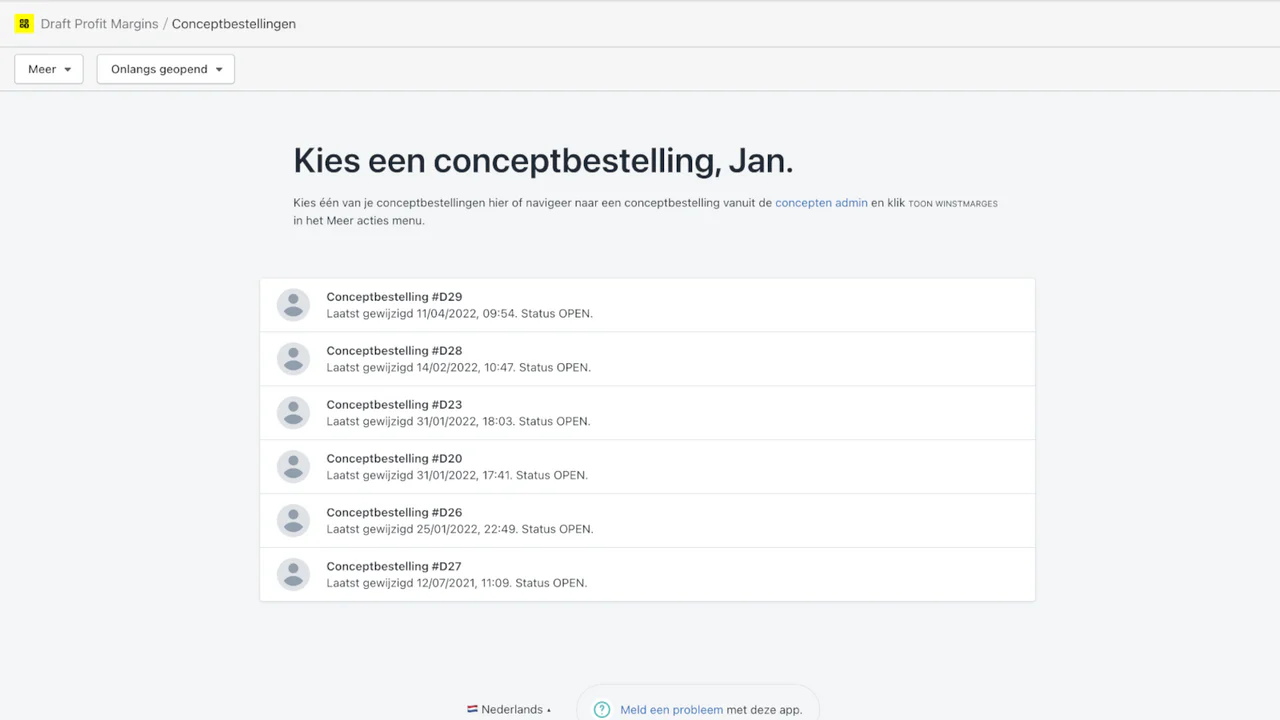Open Conceptbestelling #D20 row
Image resolution: width=1280 pixels, height=720 pixels.
pos(647,467)
